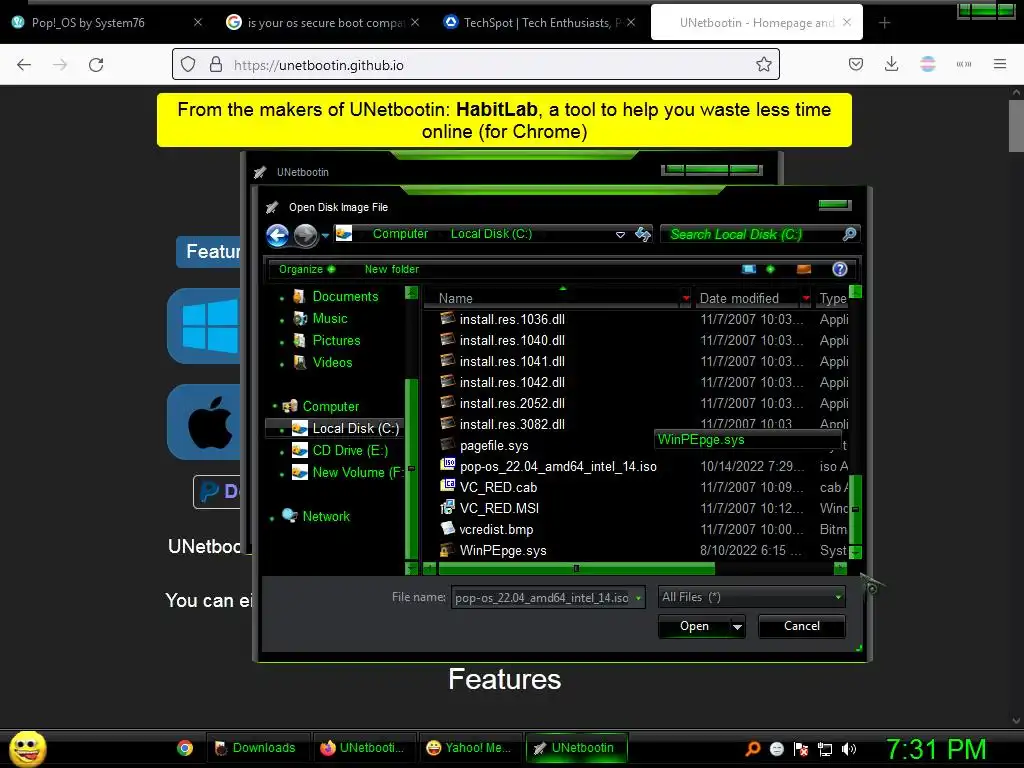Open the browser hamburger menu
Viewport: 1024px width, 768px height.
coord(1000,64)
